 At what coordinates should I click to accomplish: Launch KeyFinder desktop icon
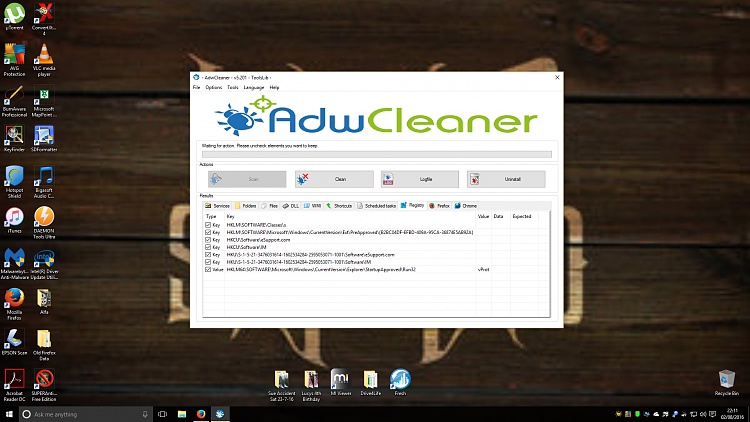tap(14, 139)
